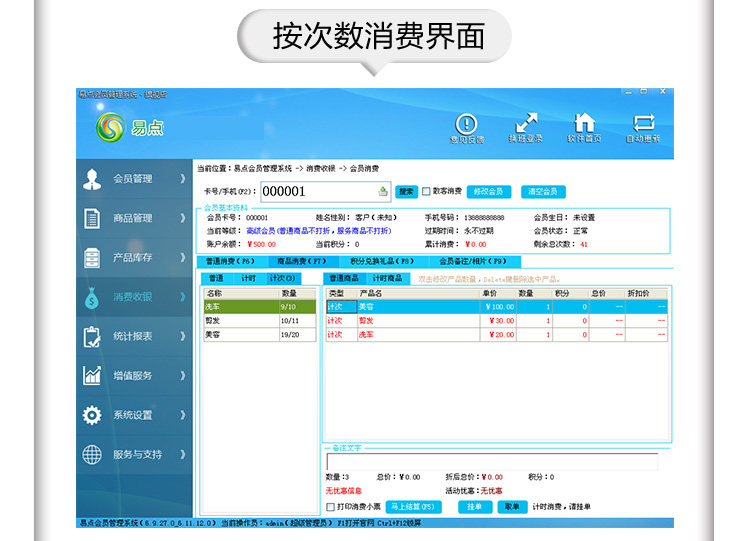Click the card number input field showing 000001
Screen dimensions: 750x541
pos(326,192)
